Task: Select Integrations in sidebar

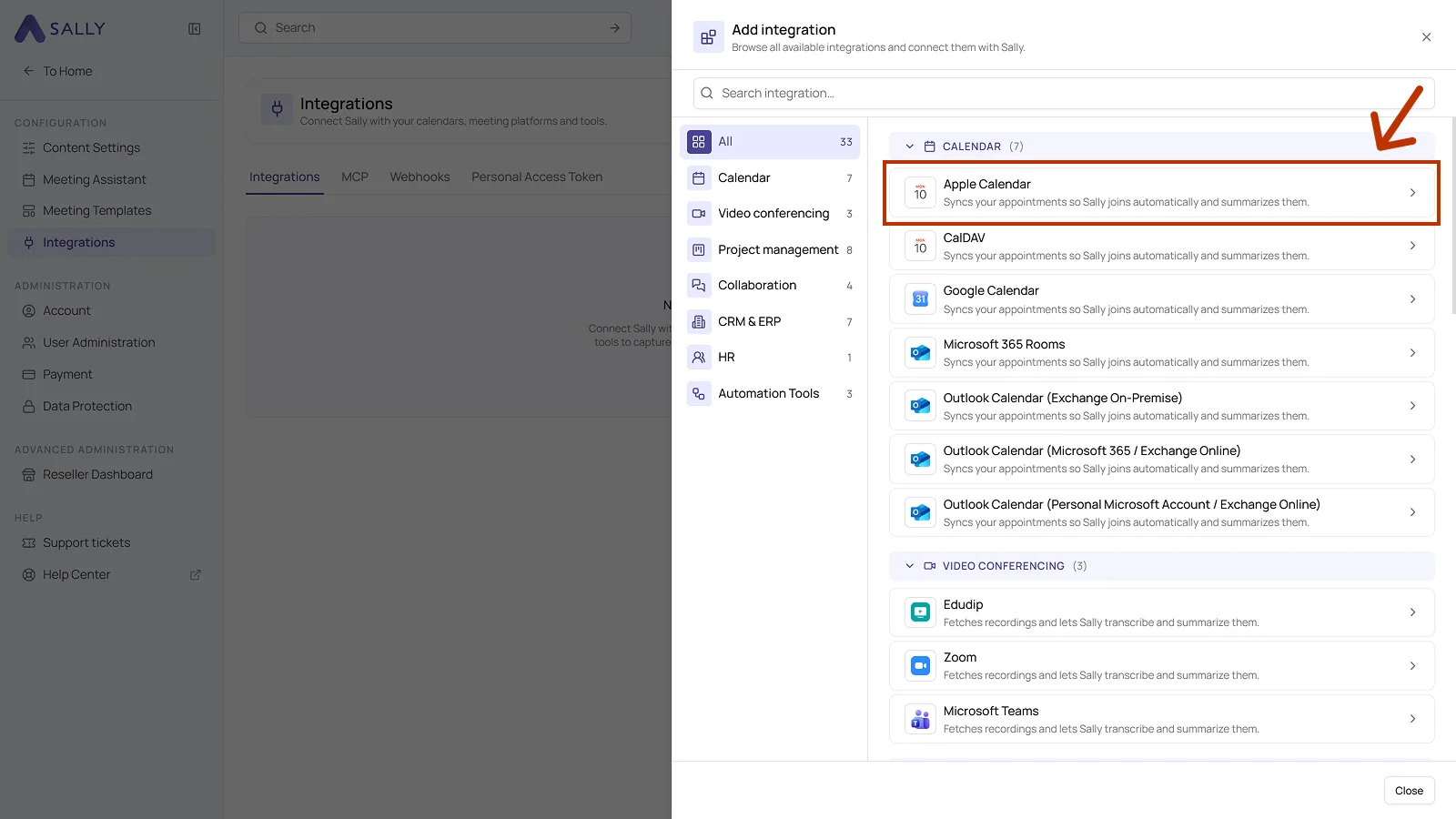Action: coord(111,242)
